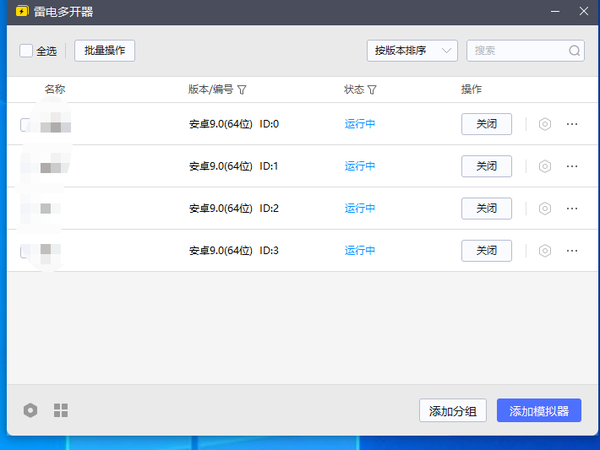The image size is (600, 450).
Task: Select the 安卓9.0(64位) ID:0 text
Action: 234,124
